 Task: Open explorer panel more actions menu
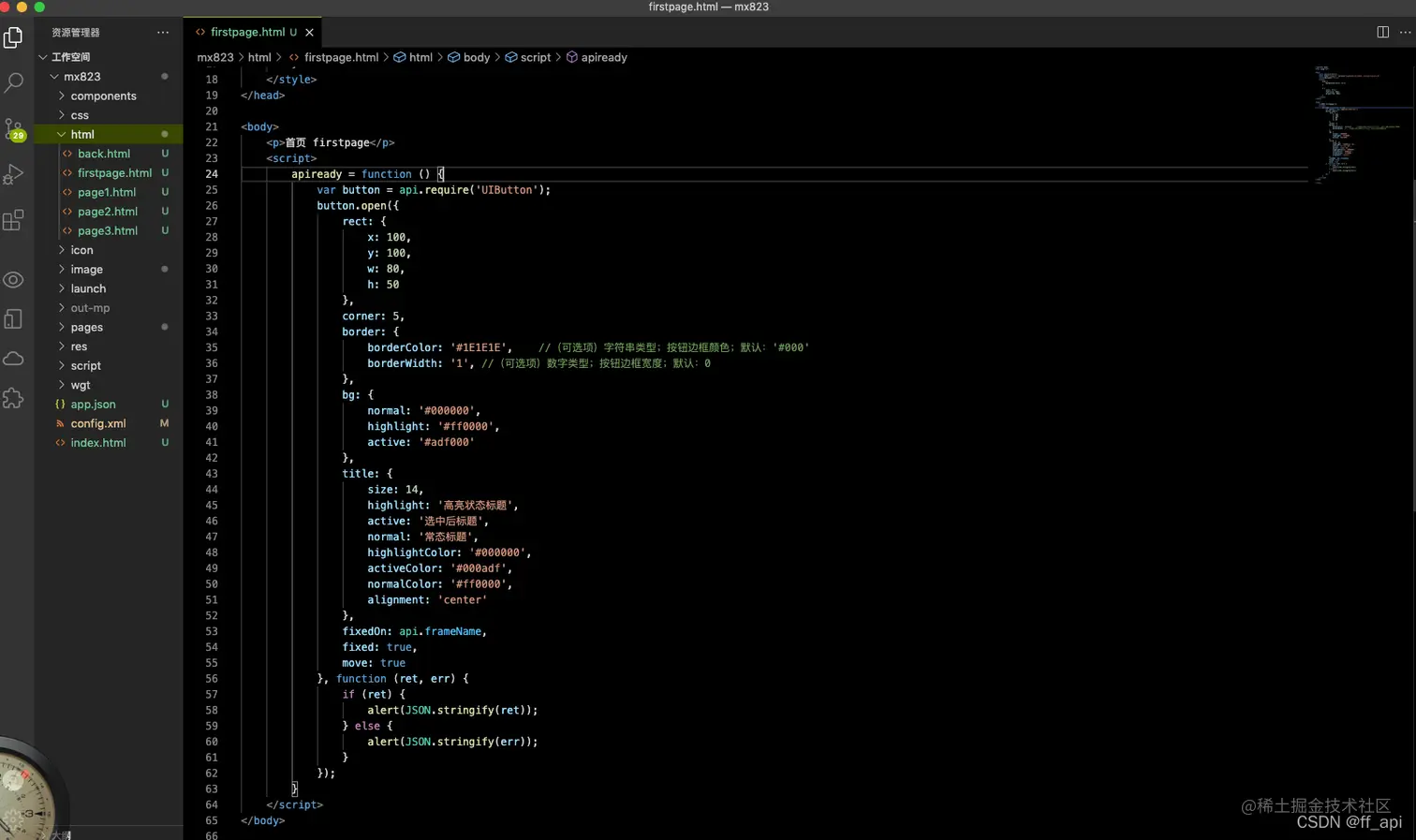[163, 32]
